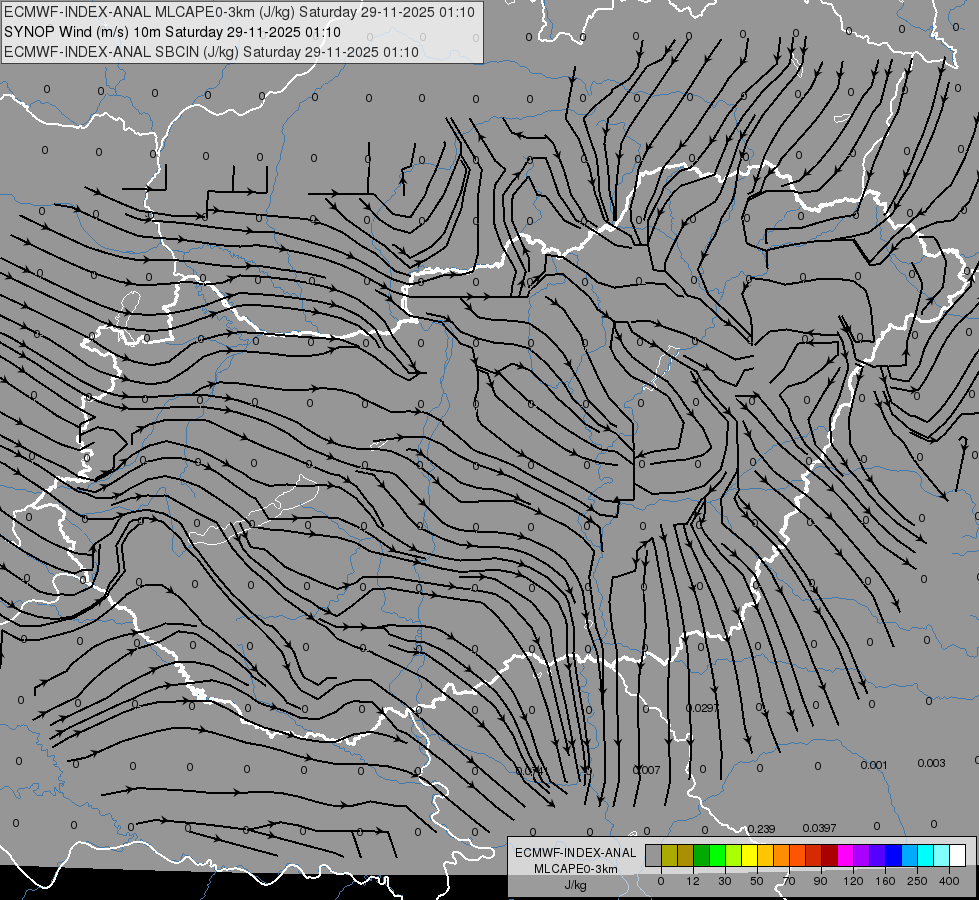Click the grey swatch in the color legend
The image size is (979, 900).
click(654, 855)
